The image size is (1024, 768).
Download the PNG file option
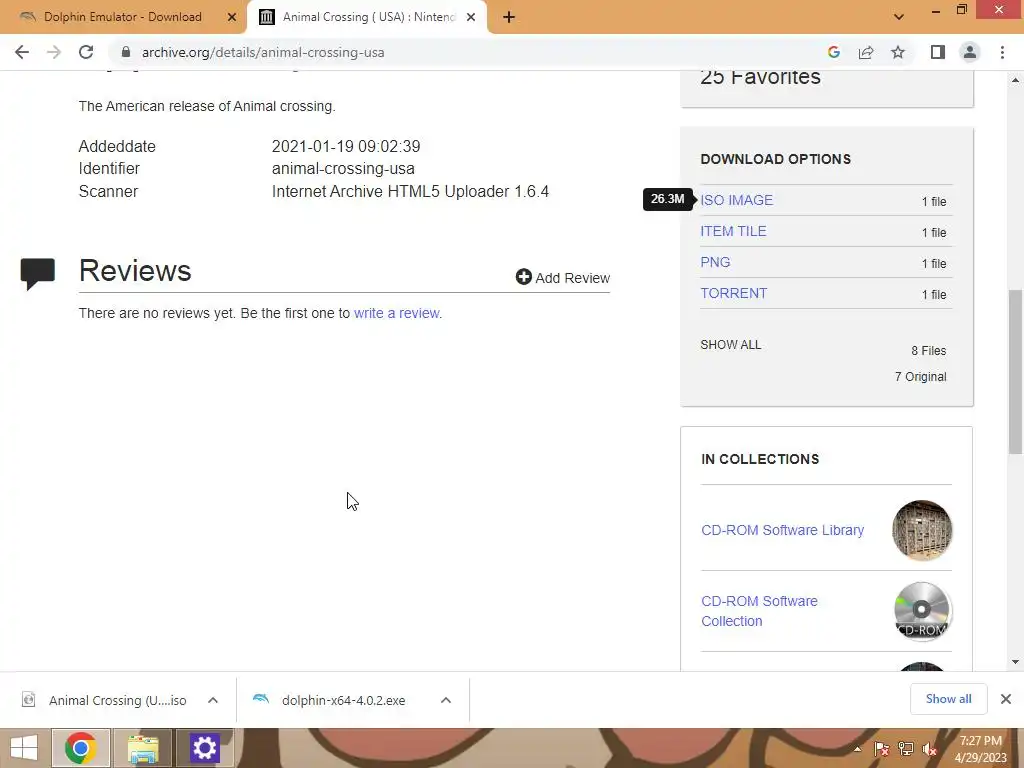715,262
